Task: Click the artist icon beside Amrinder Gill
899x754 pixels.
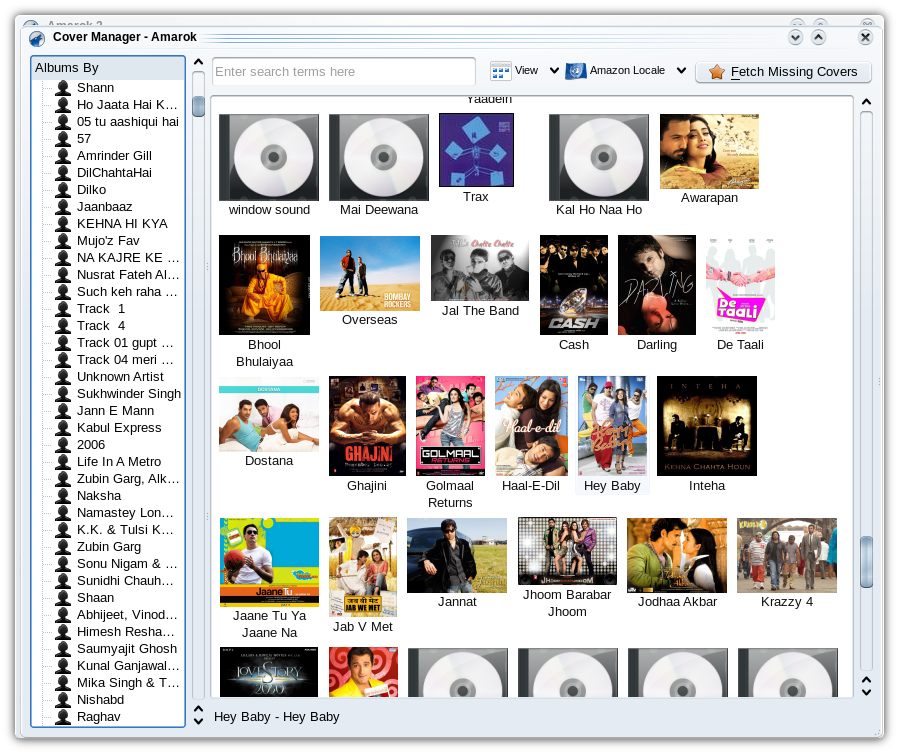Action: pyautogui.click(x=63, y=156)
